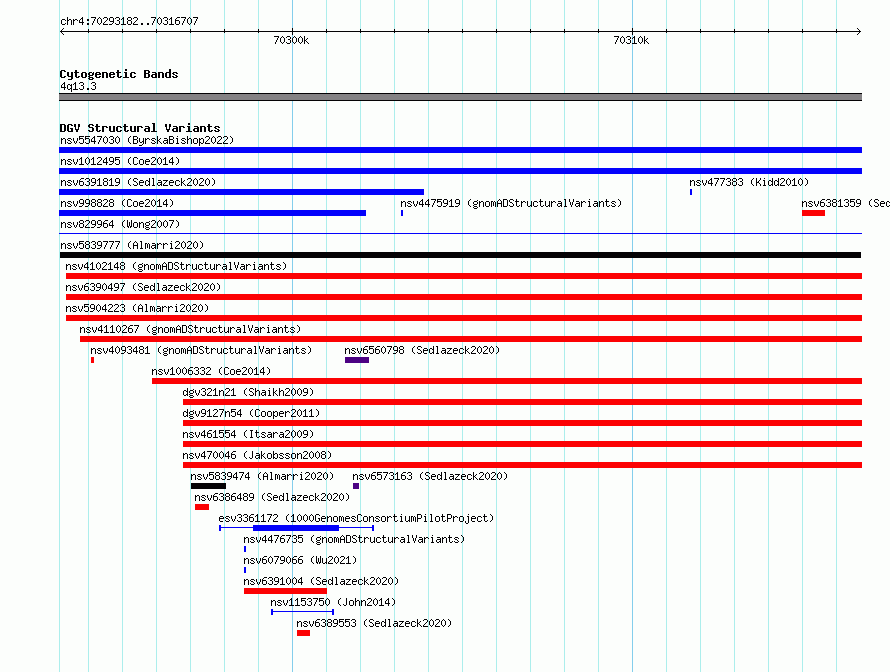
Task: Click the red nsv4110267 variant bar
Action: click(471, 339)
